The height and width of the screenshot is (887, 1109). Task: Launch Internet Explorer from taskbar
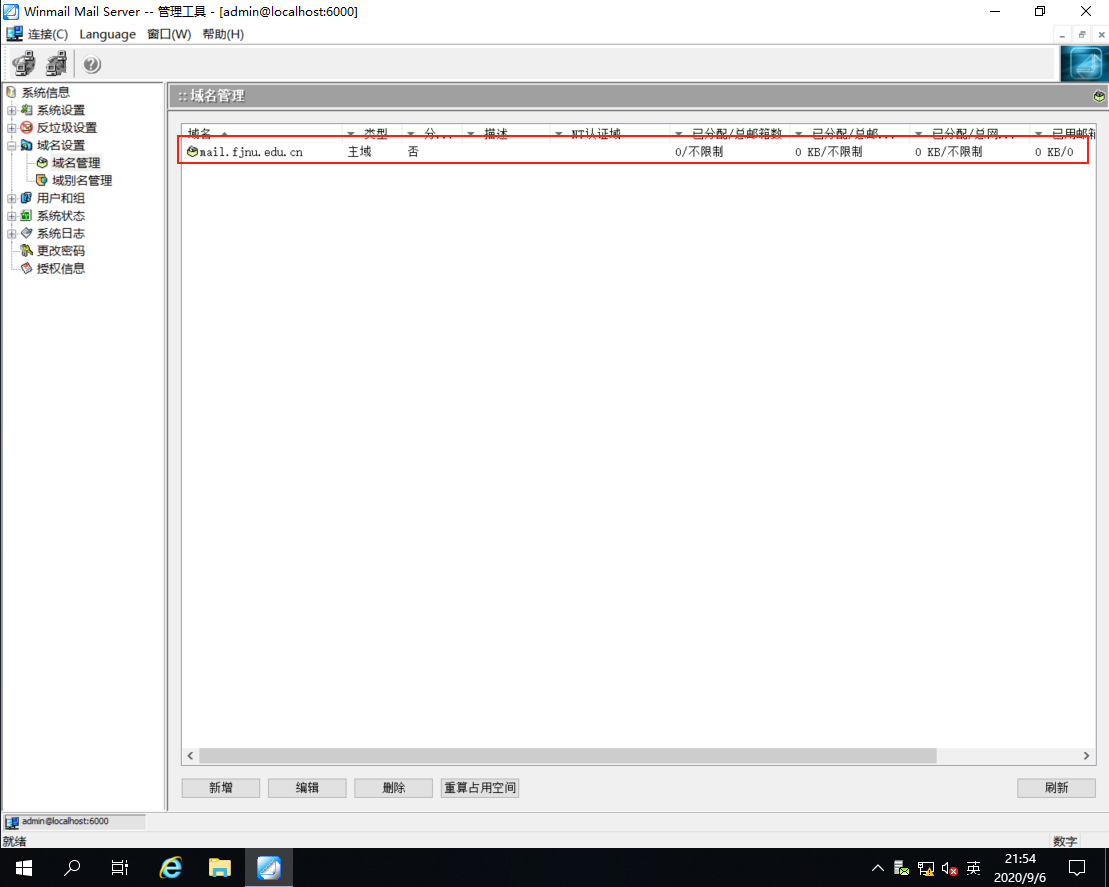click(x=170, y=867)
